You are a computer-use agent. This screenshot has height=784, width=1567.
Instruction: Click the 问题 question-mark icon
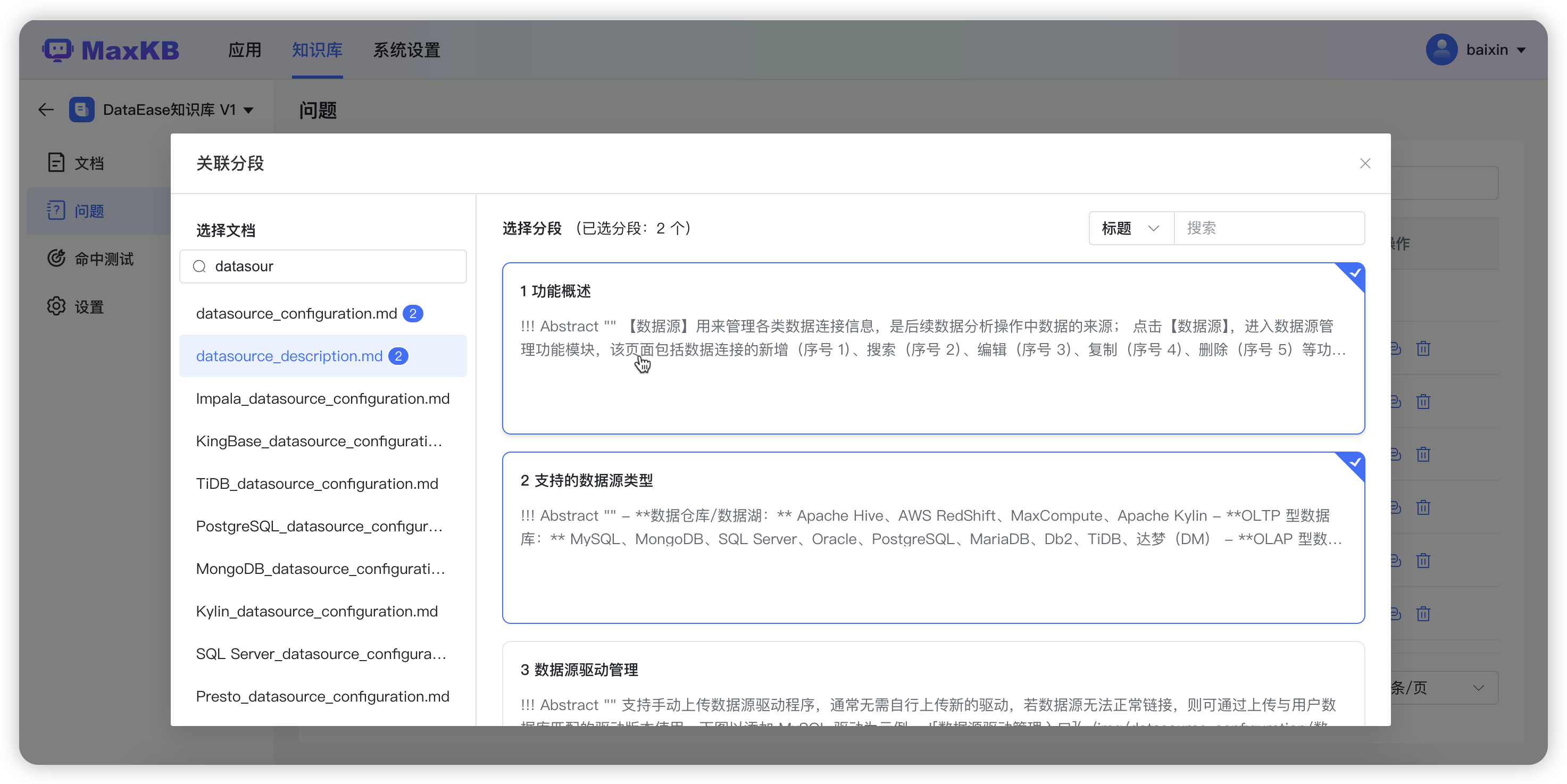point(56,211)
